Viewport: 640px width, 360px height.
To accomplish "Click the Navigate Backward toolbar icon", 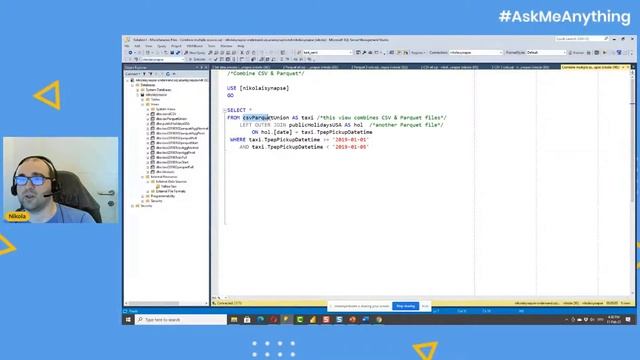I will click(x=130, y=53).
